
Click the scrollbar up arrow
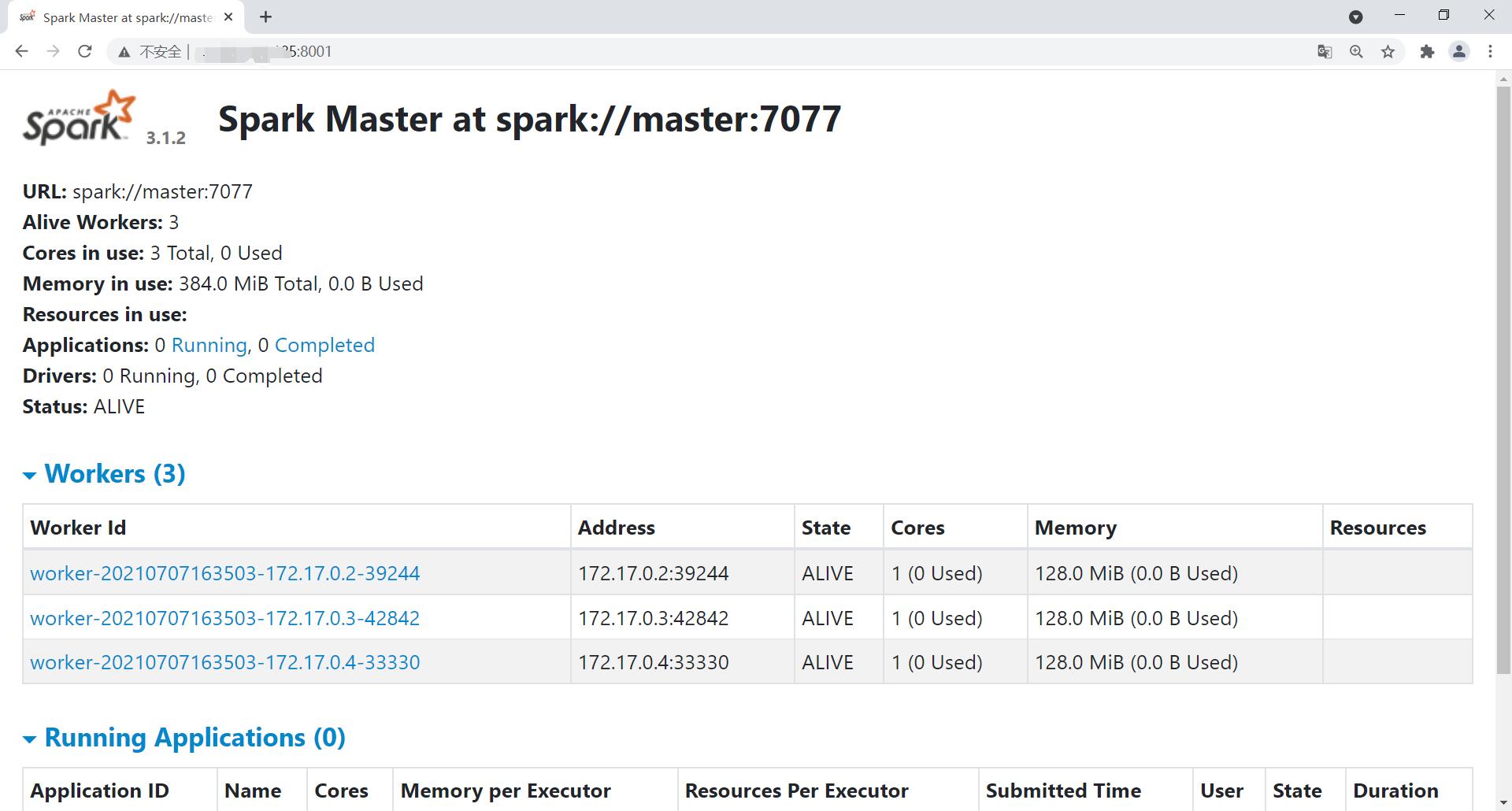1503,79
